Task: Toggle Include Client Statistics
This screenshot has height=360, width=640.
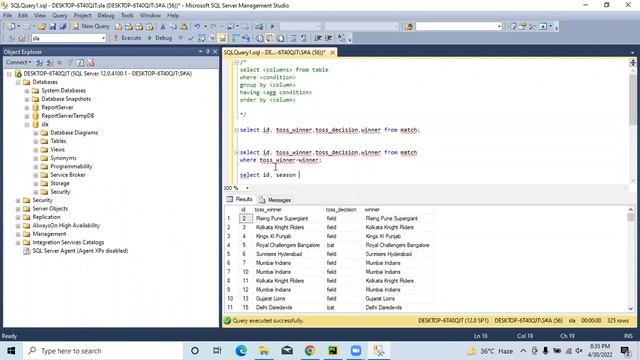Action: (245, 38)
